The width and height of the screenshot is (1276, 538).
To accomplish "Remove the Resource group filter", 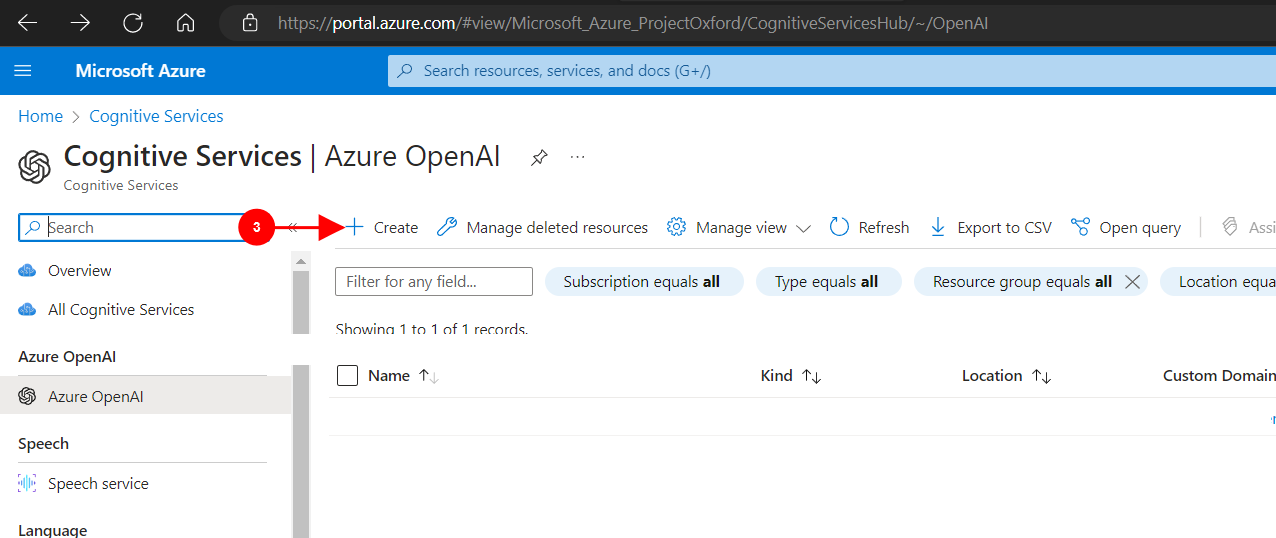I will point(1132,282).
